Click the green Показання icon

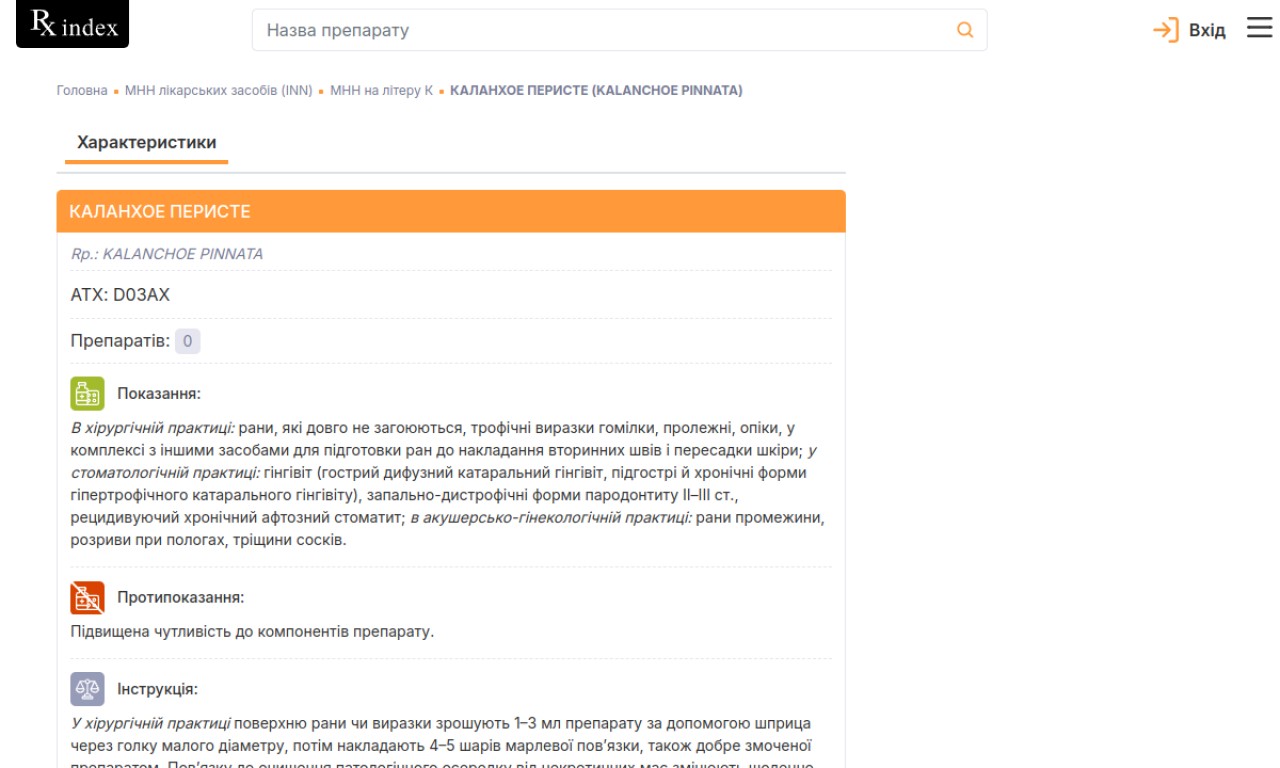coord(87,393)
